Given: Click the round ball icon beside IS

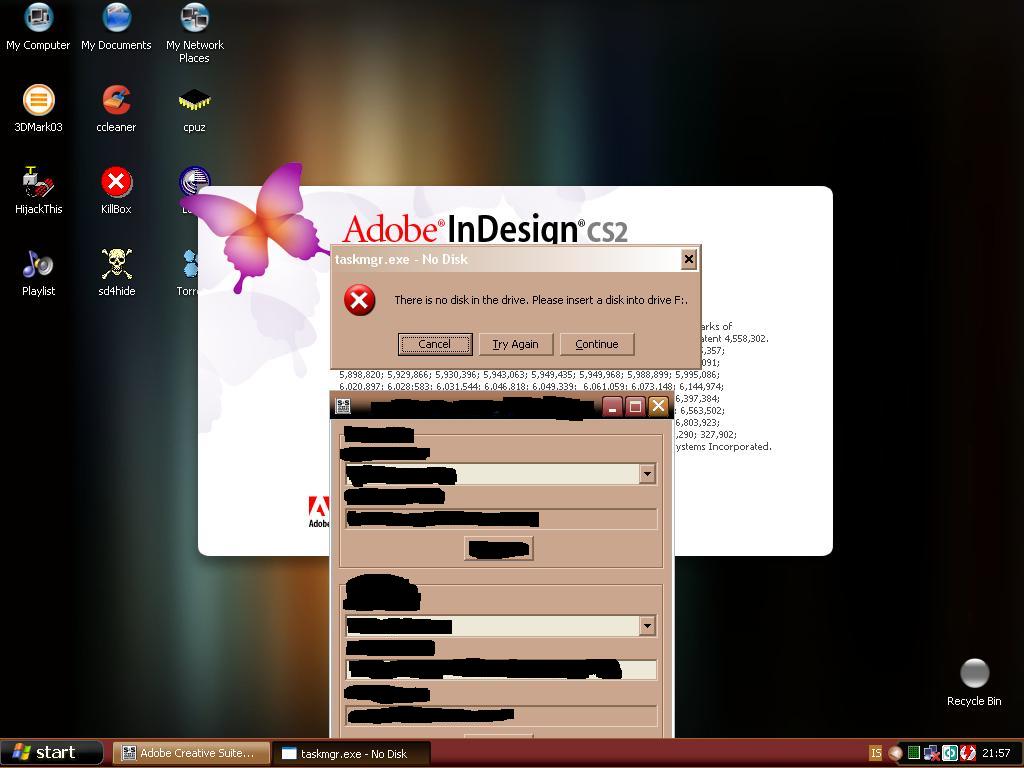Looking at the screenshot, I should 895,753.
